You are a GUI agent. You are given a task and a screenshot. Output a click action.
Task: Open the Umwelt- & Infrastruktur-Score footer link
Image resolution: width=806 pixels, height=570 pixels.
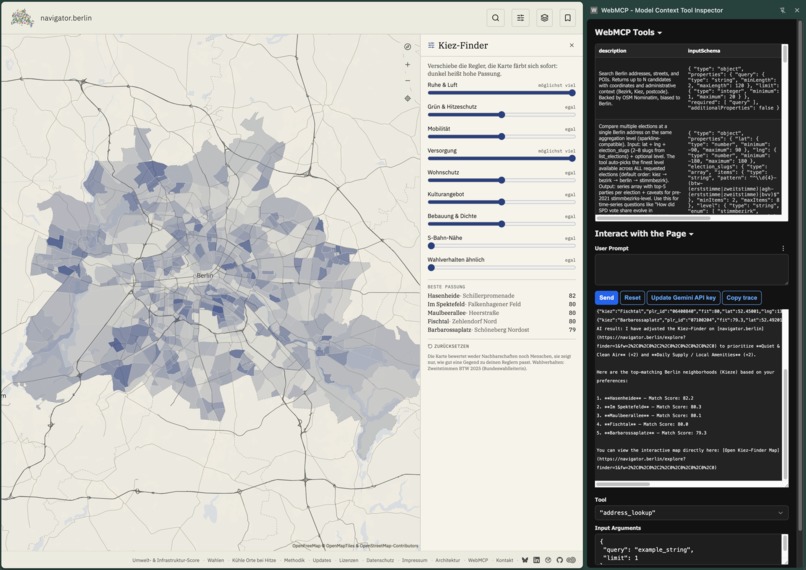166,560
